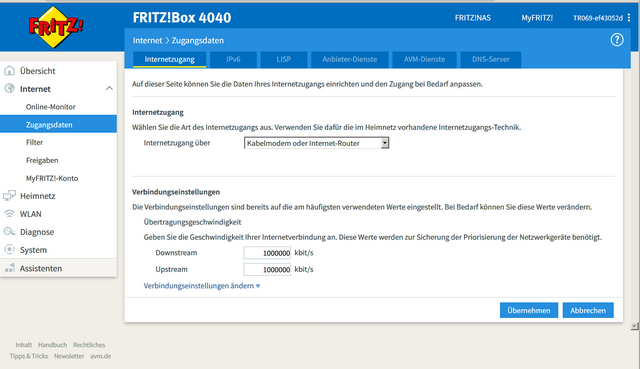The width and height of the screenshot is (640, 369).
Task: Switch to the Internetzugang tab
Action: point(169,59)
